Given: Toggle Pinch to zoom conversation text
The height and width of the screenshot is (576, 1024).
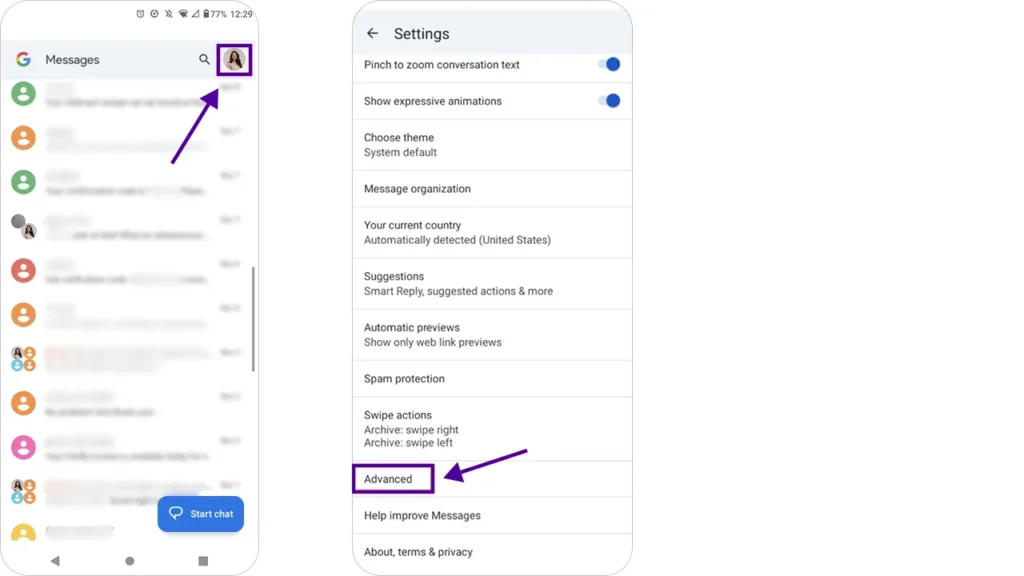Looking at the screenshot, I should click(609, 64).
